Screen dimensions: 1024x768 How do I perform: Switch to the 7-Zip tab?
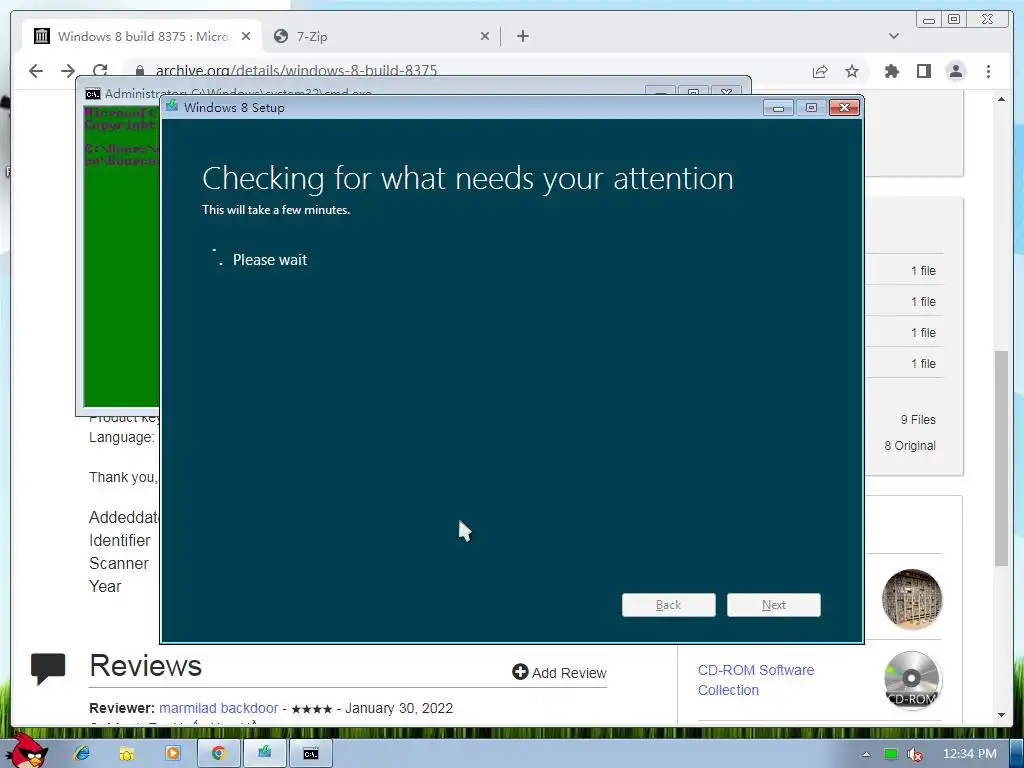tap(381, 36)
